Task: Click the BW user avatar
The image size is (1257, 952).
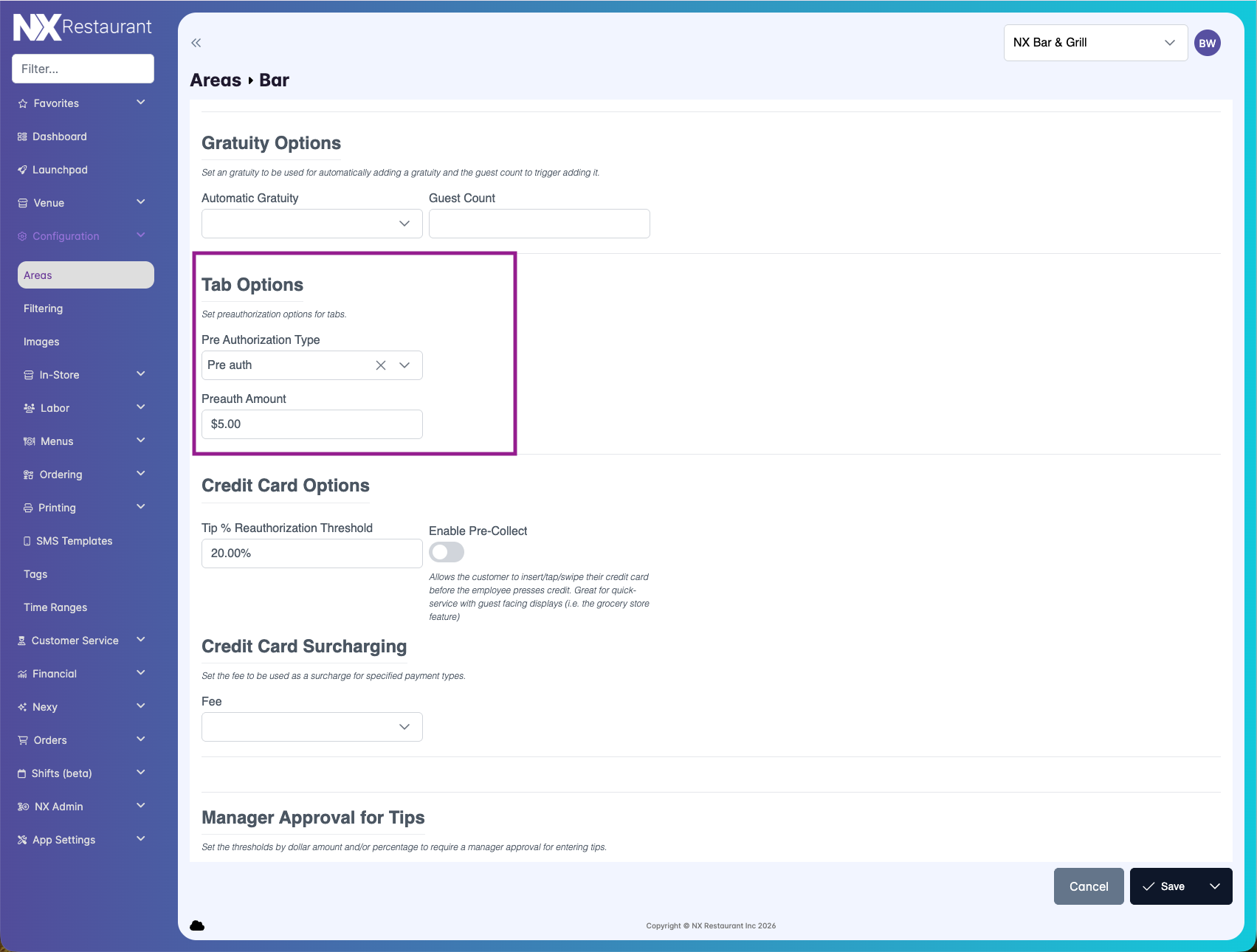Action: click(1207, 43)
